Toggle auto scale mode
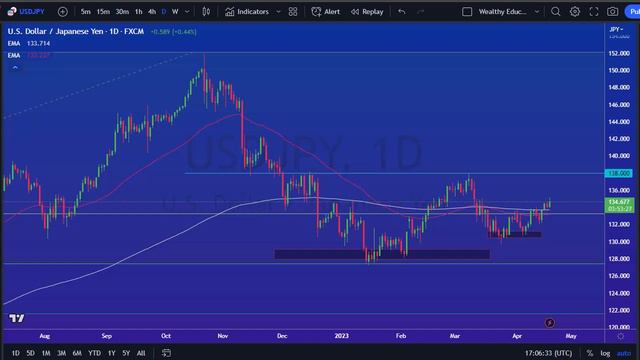Screen dimensions: 640x360 [624, 353]
